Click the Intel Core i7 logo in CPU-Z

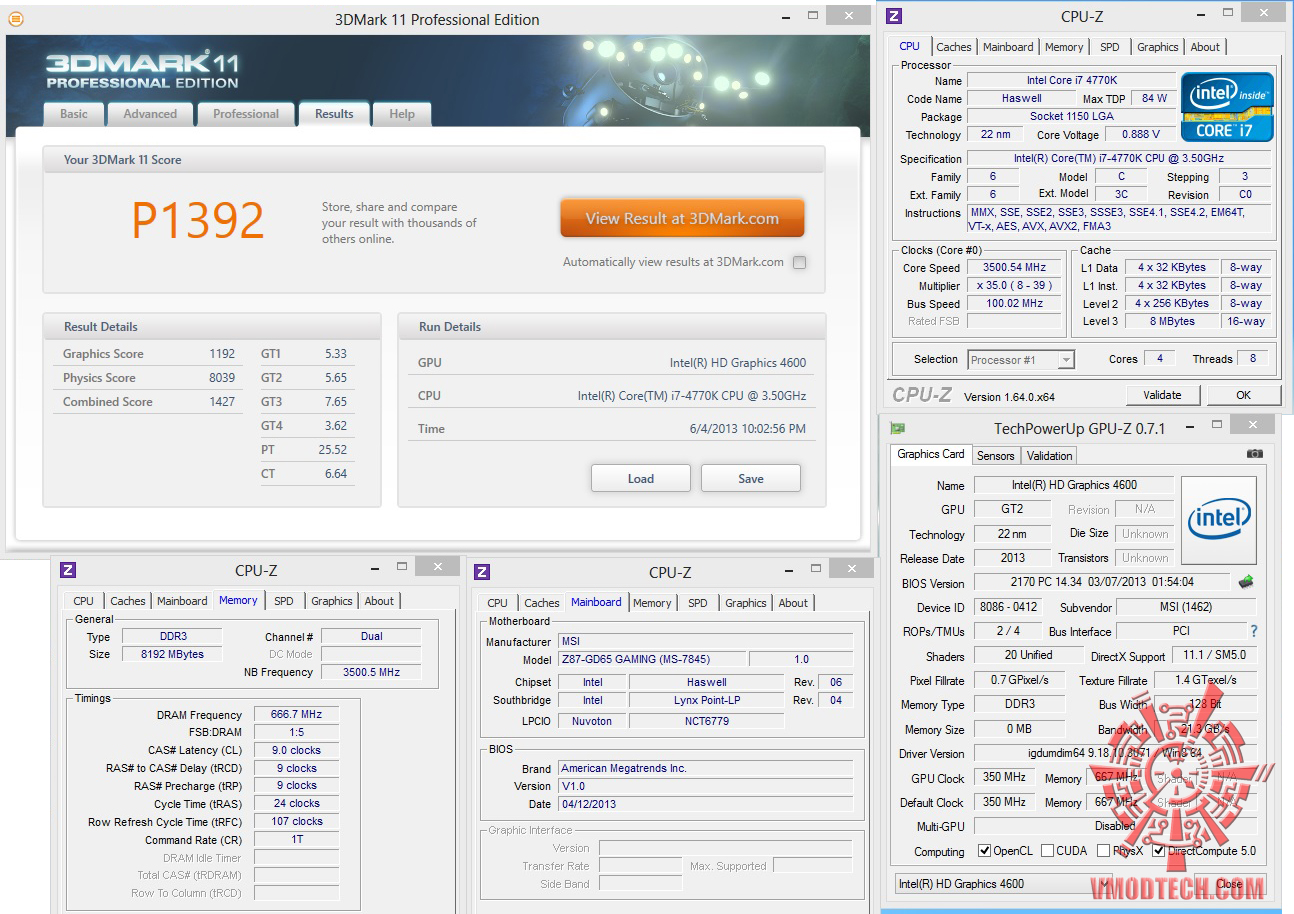pos(1227,106)
